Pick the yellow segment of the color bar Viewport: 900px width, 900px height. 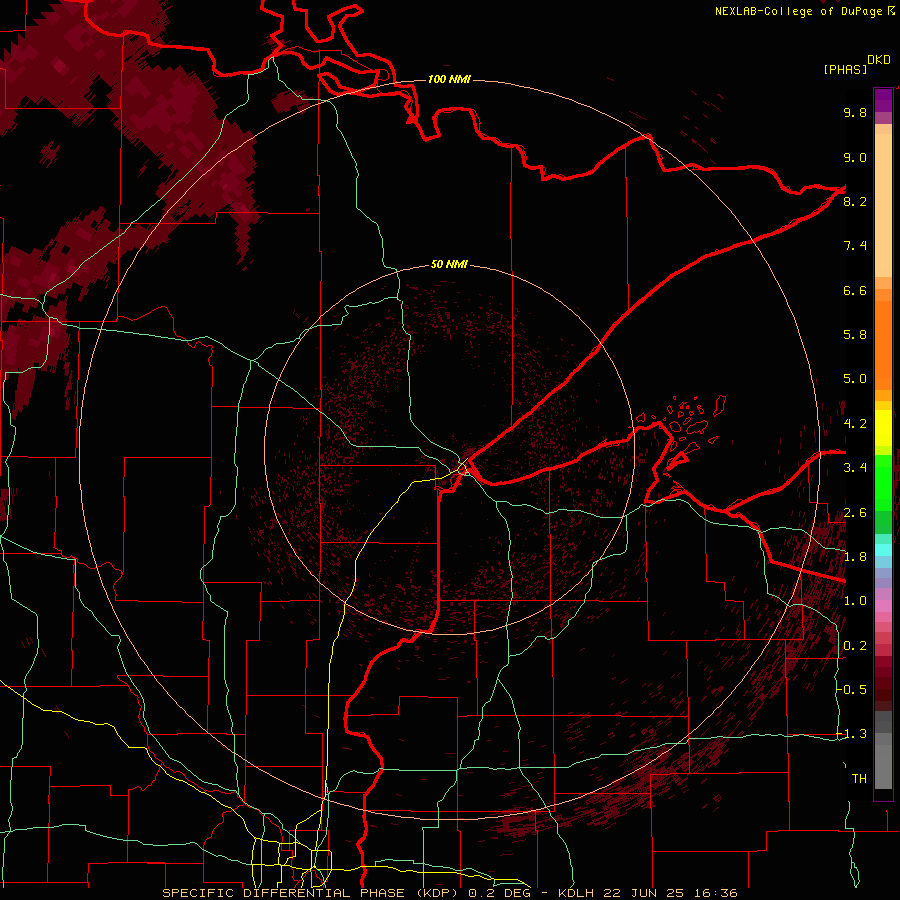pos(883,428)
